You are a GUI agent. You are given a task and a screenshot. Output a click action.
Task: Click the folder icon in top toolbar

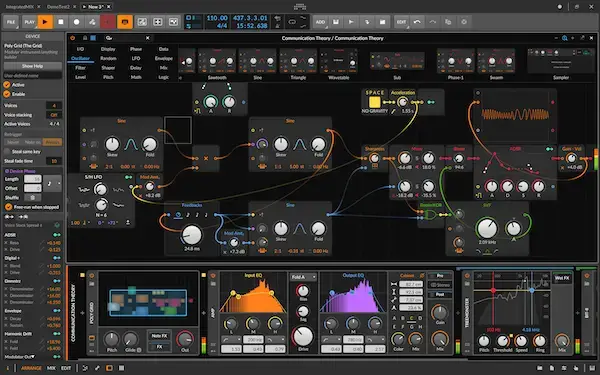click(x=382, y=22)
